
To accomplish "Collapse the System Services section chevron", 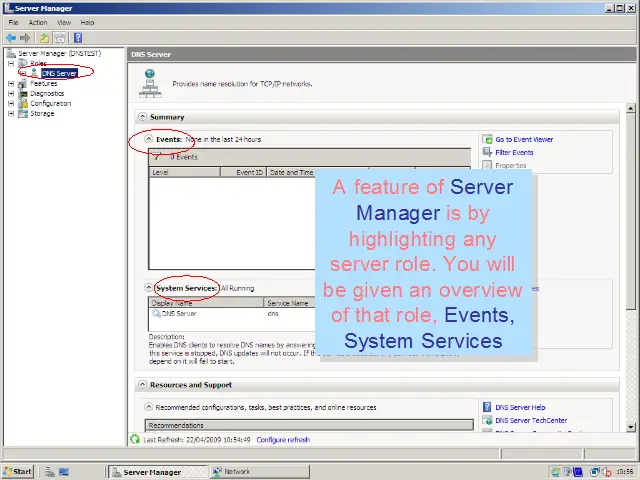I will (x=149, y=288).
